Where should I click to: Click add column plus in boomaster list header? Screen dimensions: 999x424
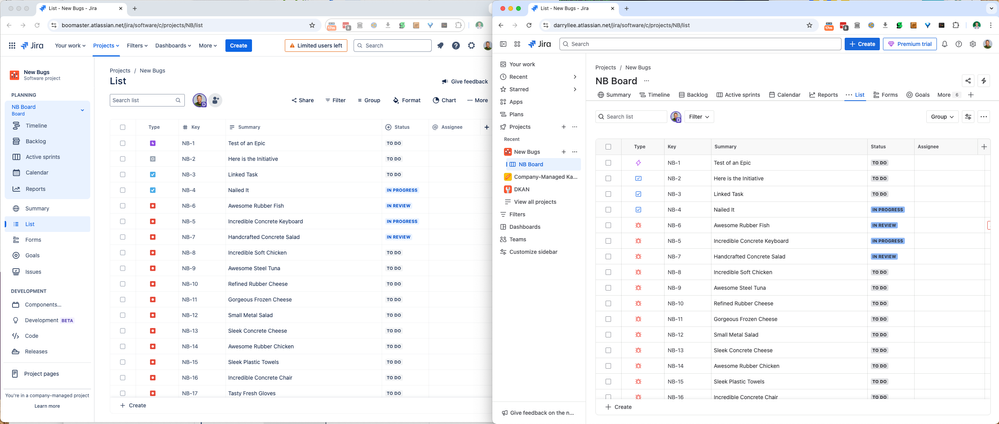tap(487, 127)
